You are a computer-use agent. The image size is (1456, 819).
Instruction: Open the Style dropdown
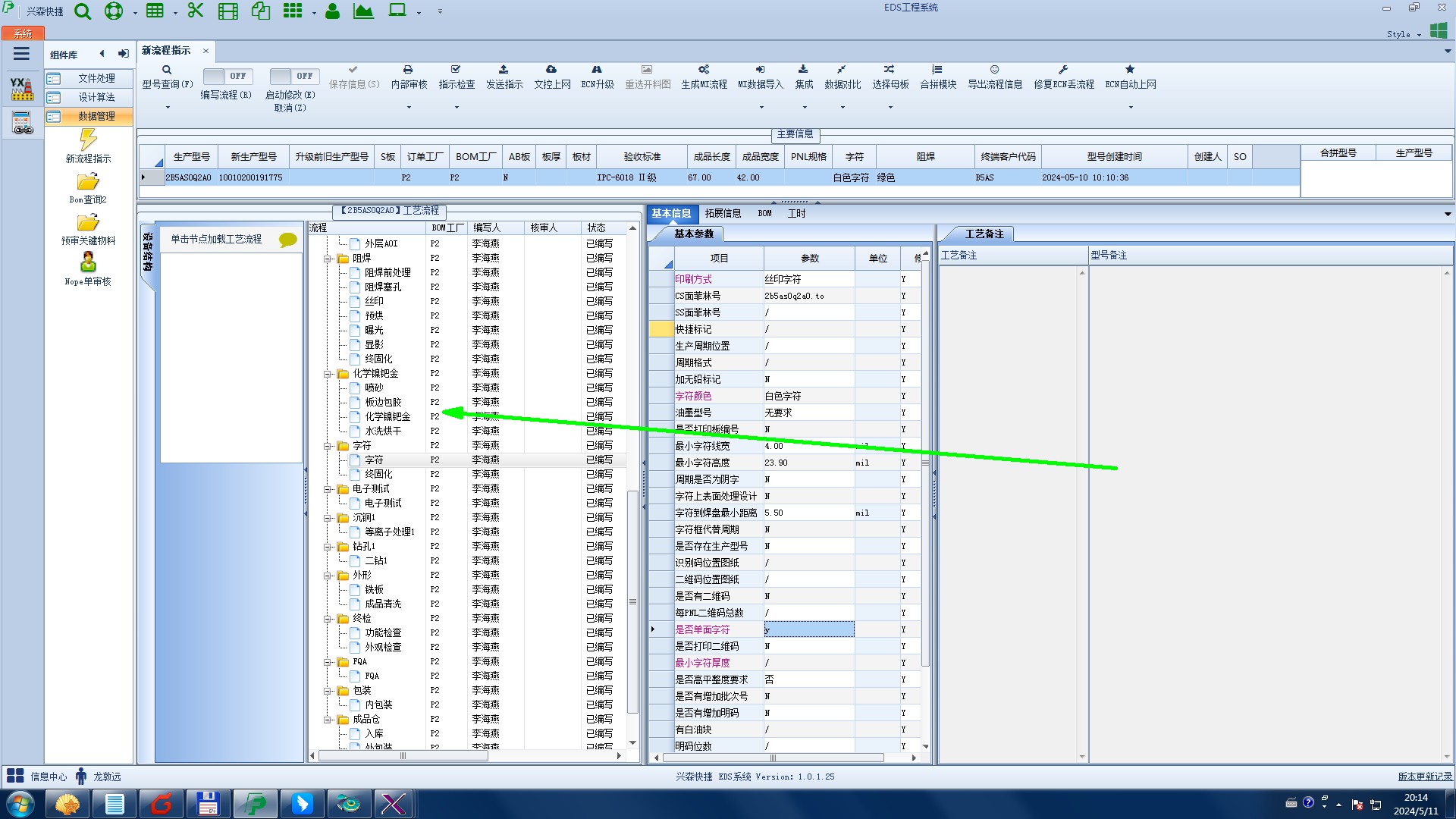(1404, 34)
